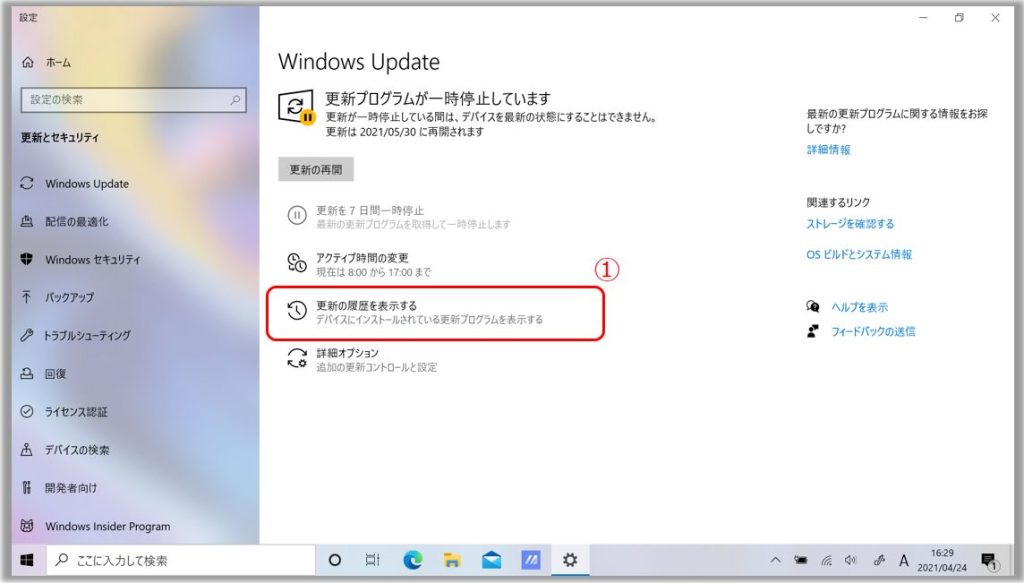Open ストレージを確認する link
This screenshot has width=1024, height=583.
click(850, 224)
